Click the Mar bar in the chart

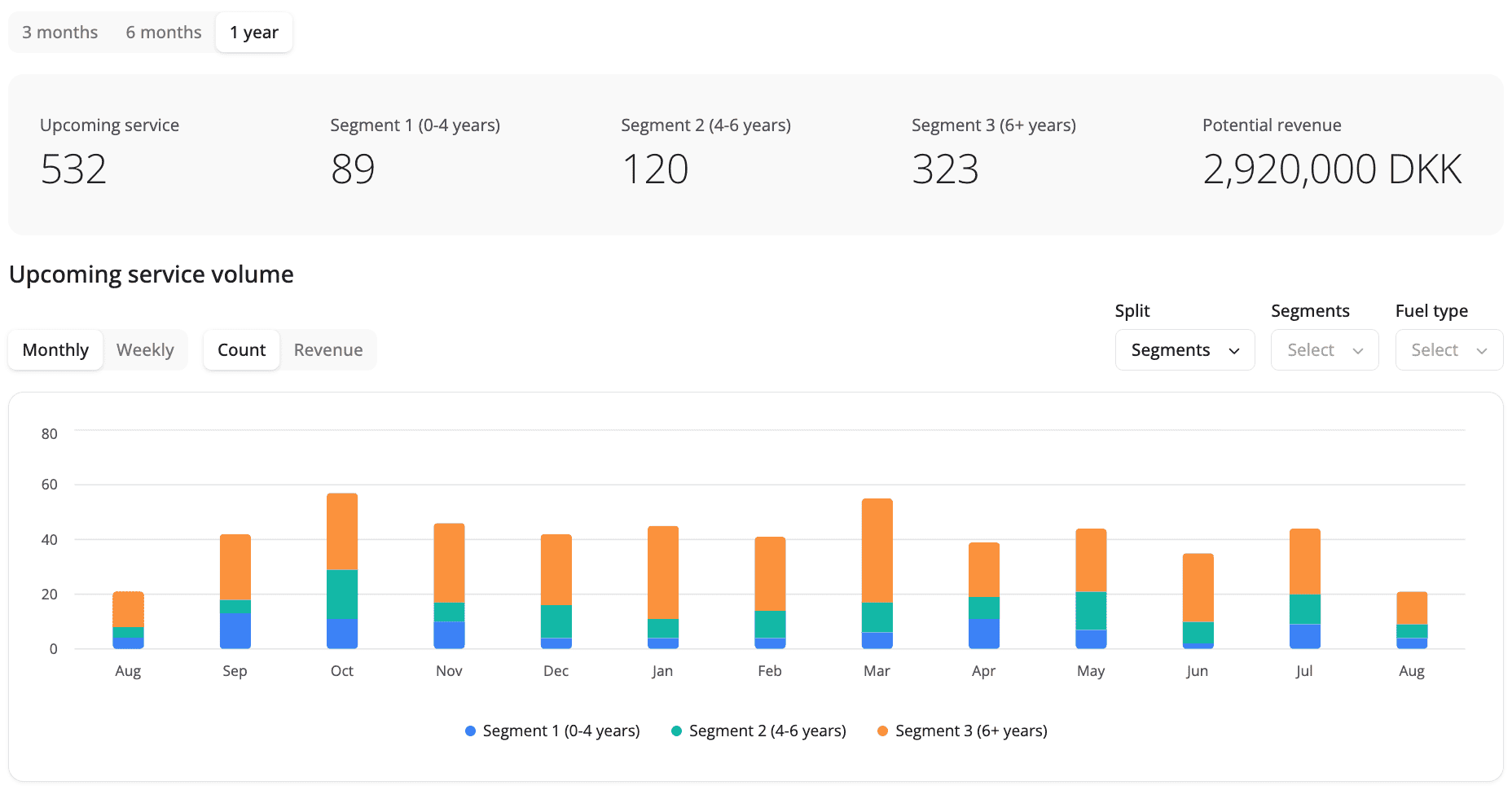(x=877, y=574)
